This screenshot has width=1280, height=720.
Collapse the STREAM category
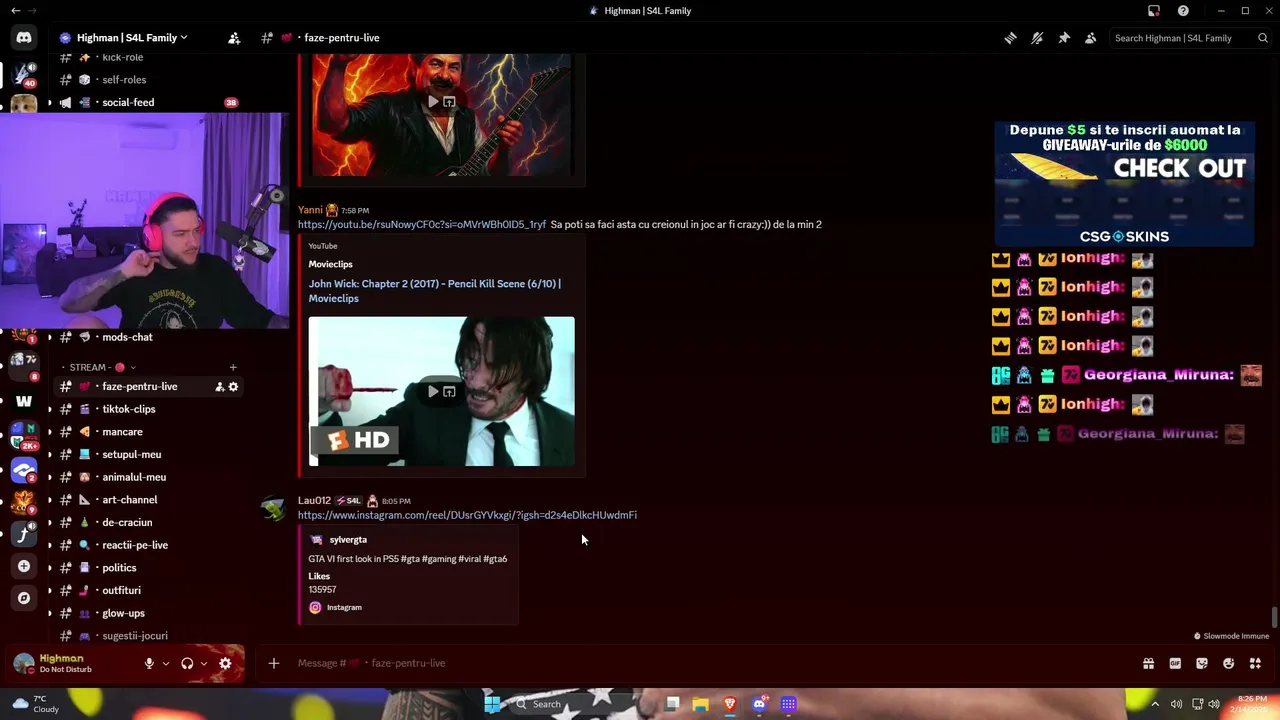100,367
